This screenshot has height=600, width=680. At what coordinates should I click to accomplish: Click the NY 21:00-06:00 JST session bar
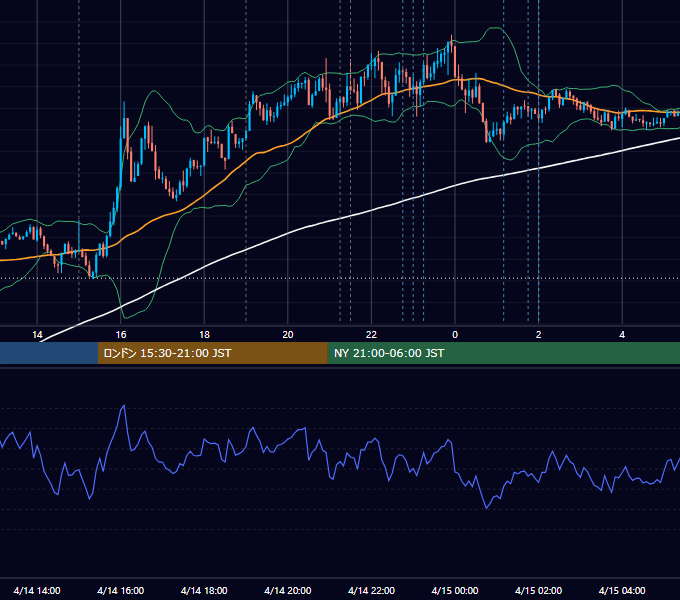[503, 353]
